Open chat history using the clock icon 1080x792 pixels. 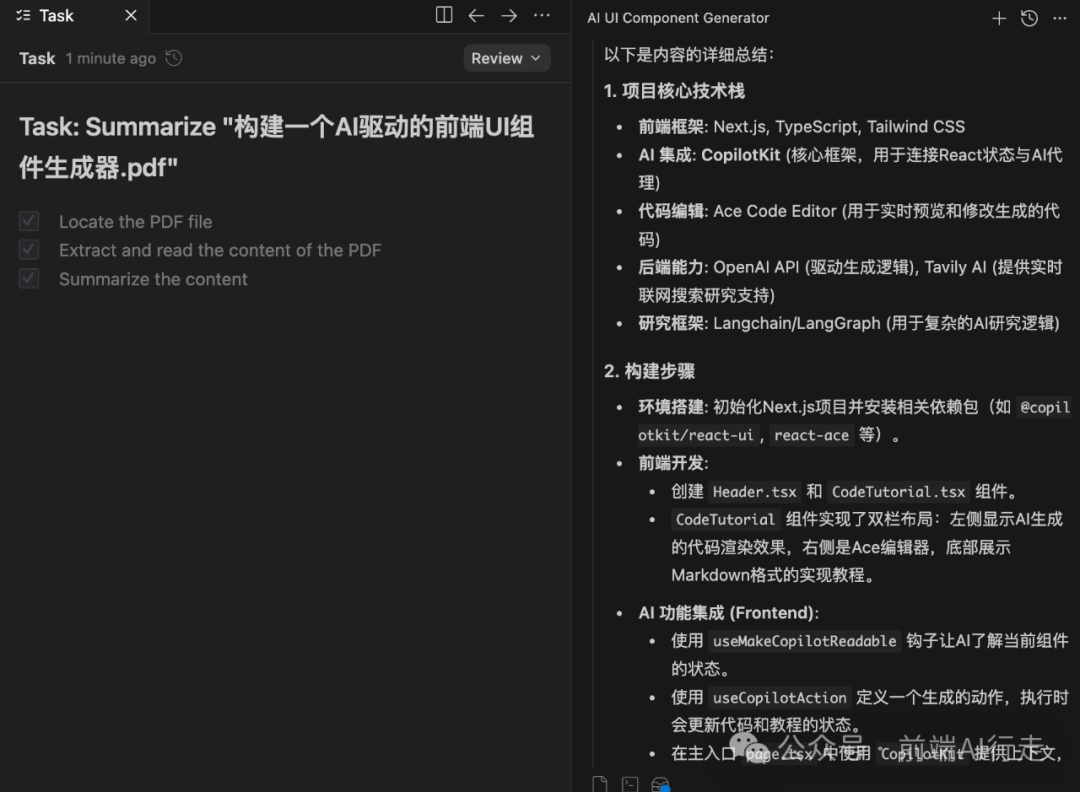[x=1029, y=17]
